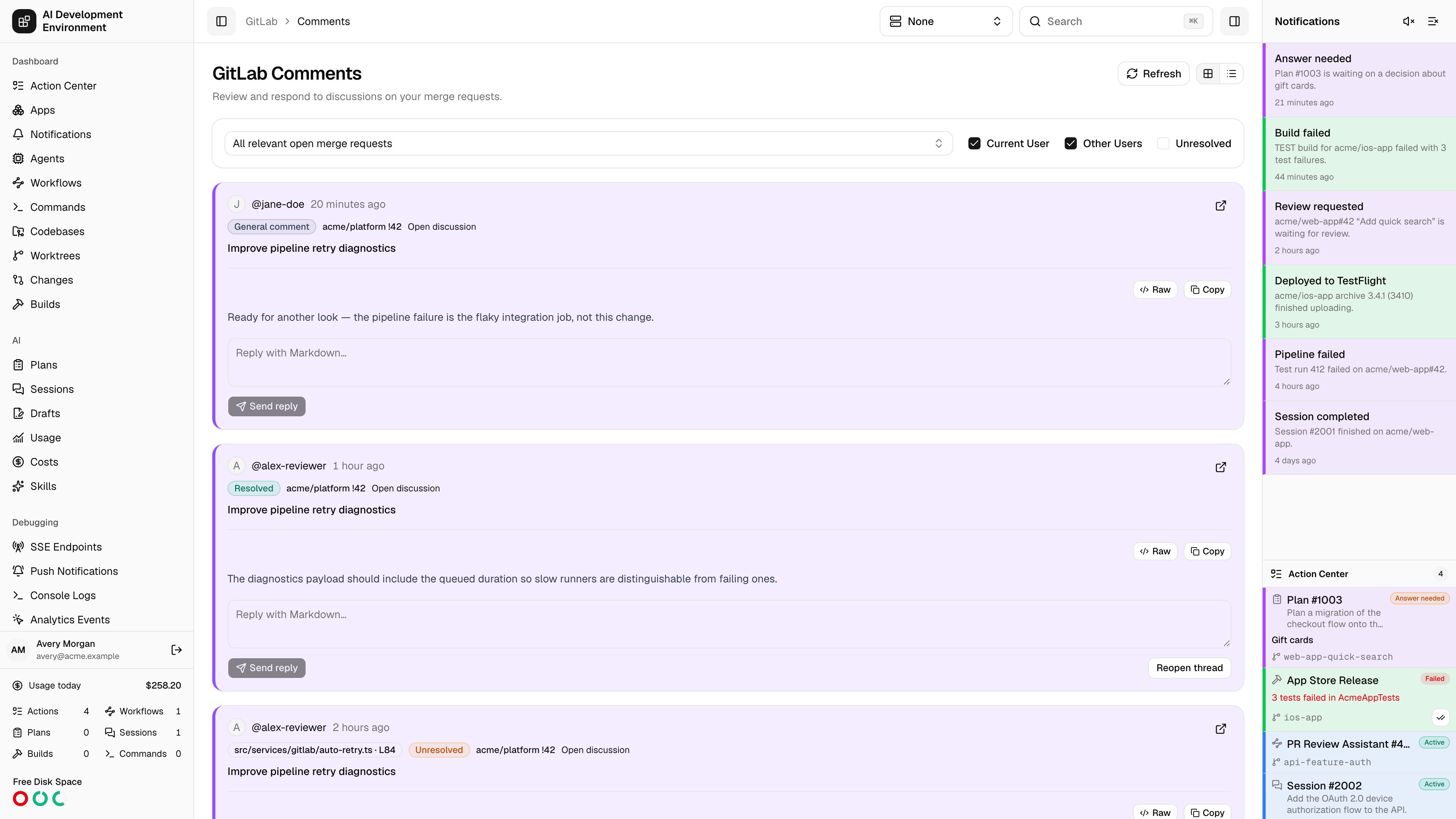Click the Usage today amount $258.20
Viewport: 1456px width, 819px height.
tap(163, 686)
